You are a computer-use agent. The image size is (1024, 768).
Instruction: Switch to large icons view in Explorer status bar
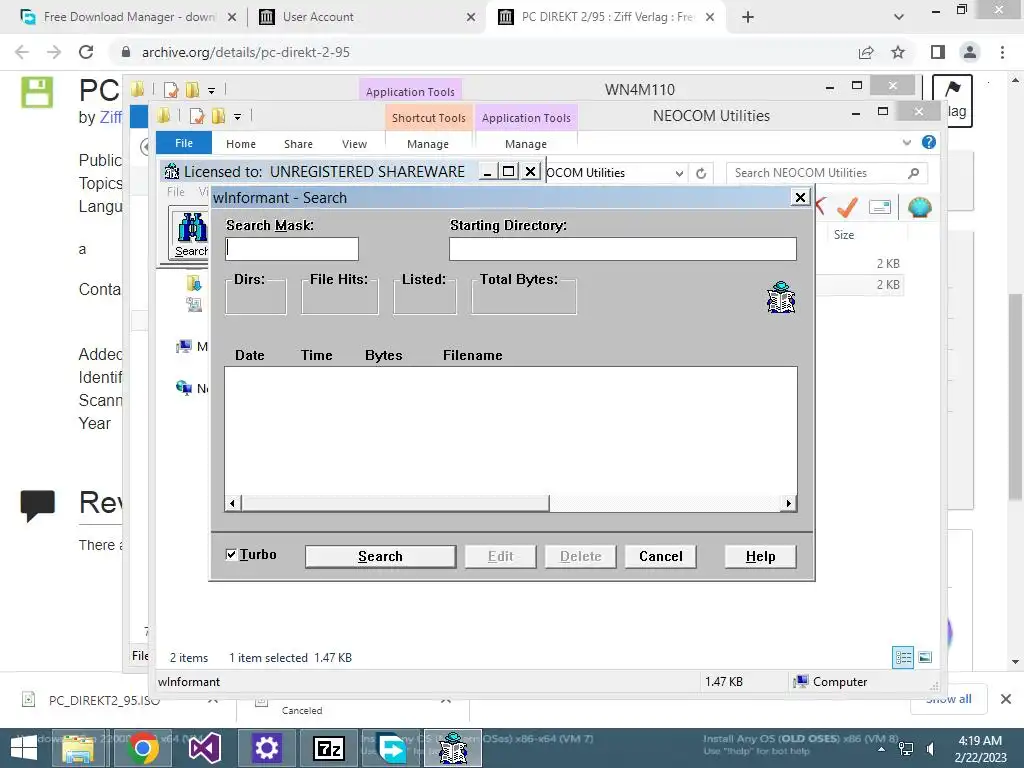point(925,657)
